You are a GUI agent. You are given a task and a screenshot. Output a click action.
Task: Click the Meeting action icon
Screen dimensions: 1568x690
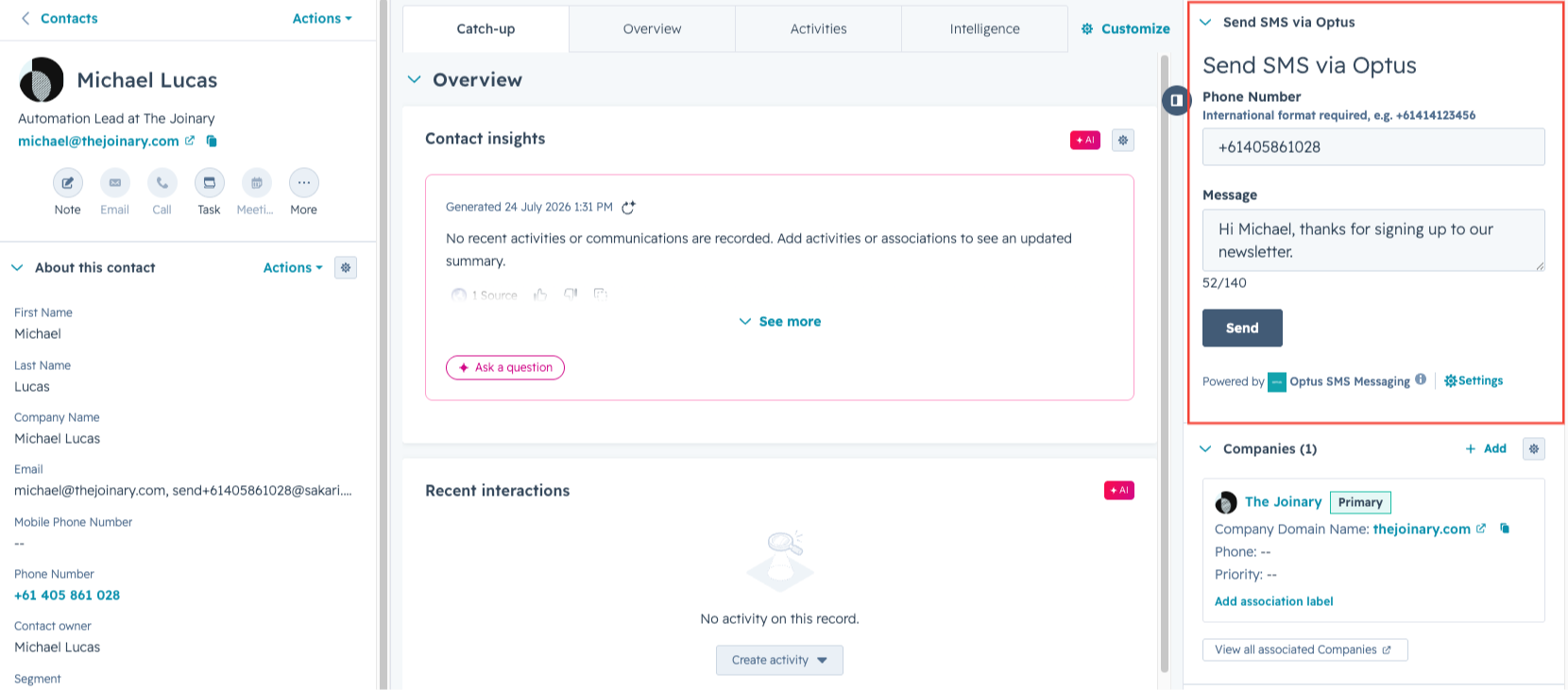[x=256, y=182]
